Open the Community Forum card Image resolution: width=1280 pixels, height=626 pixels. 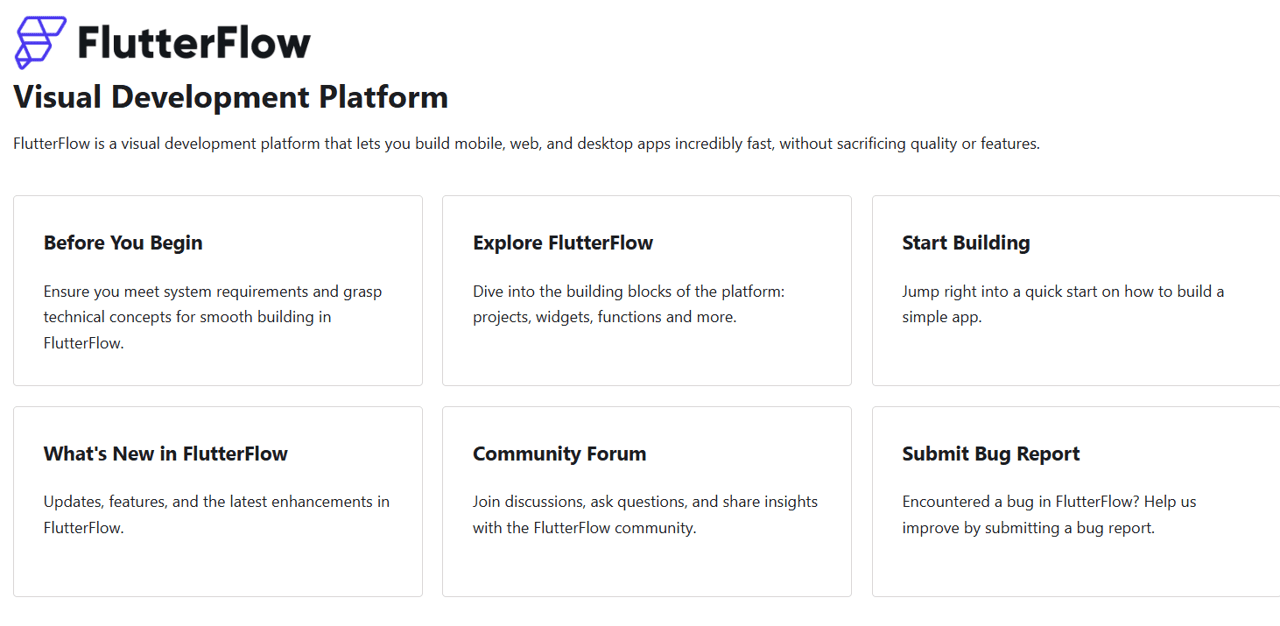(646, 501)
